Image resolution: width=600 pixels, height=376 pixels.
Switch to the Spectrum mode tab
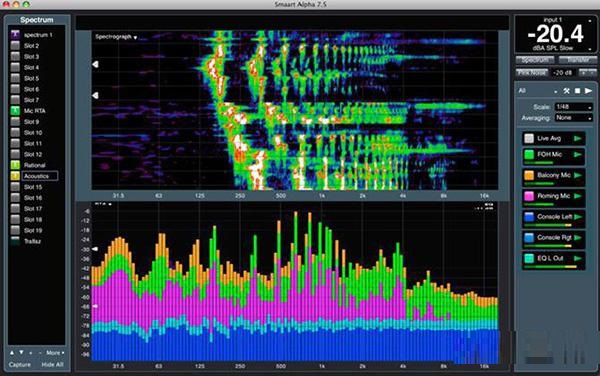click(535, 60)
